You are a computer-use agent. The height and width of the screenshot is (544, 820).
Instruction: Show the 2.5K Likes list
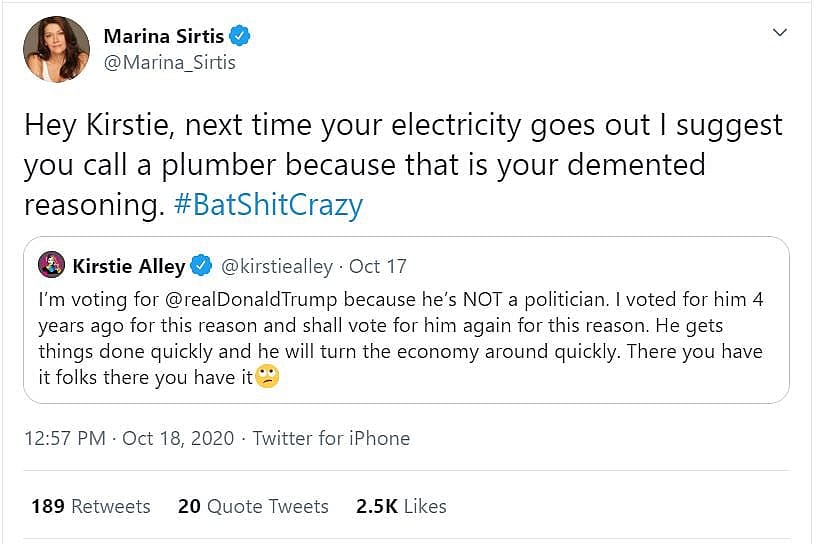click(x=401, y=506)
